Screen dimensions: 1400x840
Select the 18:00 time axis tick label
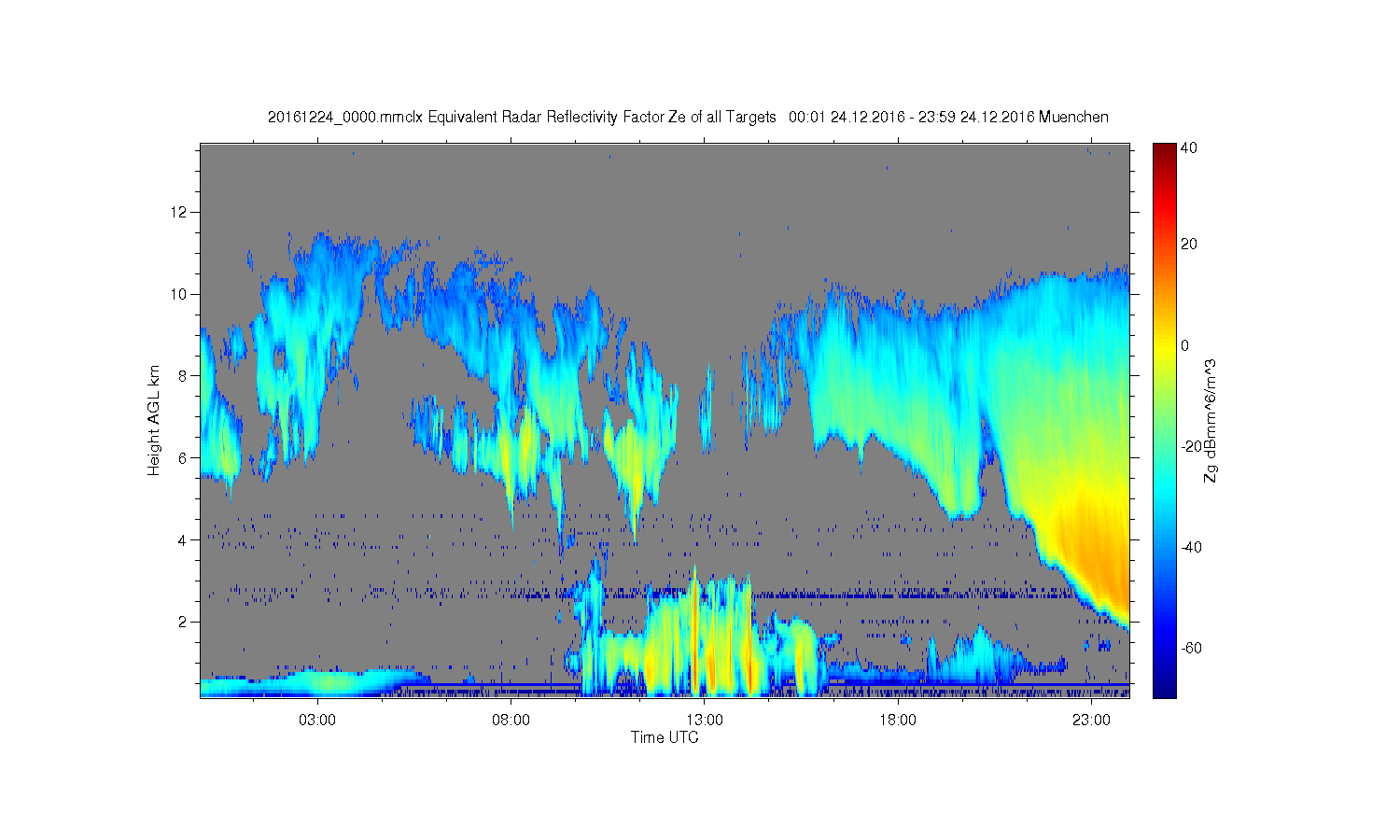click(898, 720)
